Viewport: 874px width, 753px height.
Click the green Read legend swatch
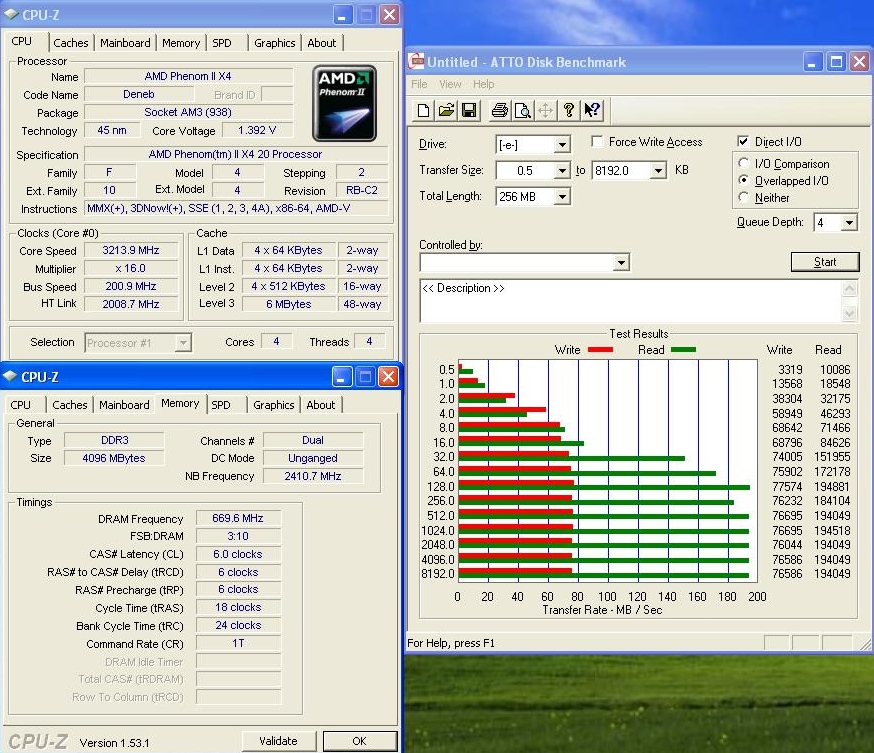683,350
